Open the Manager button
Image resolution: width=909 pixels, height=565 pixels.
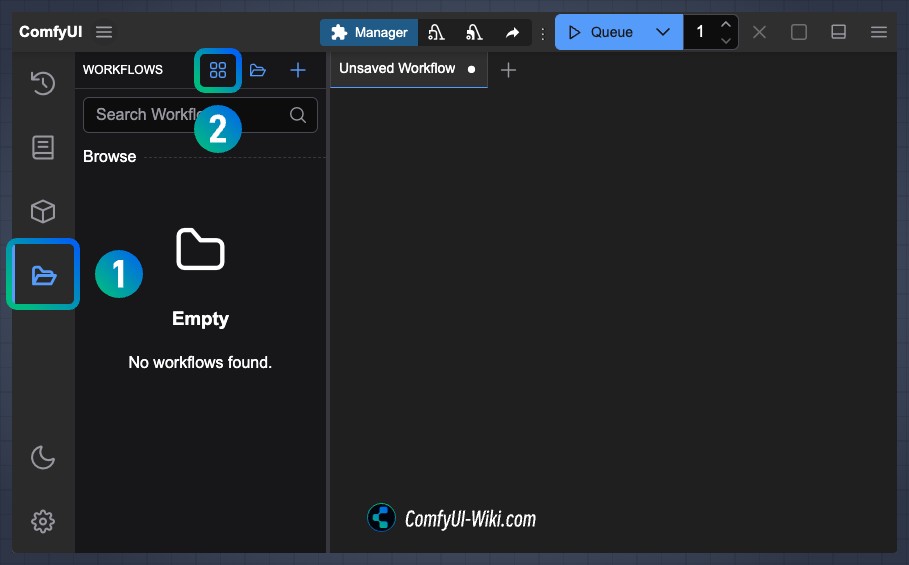pos(369,32)
